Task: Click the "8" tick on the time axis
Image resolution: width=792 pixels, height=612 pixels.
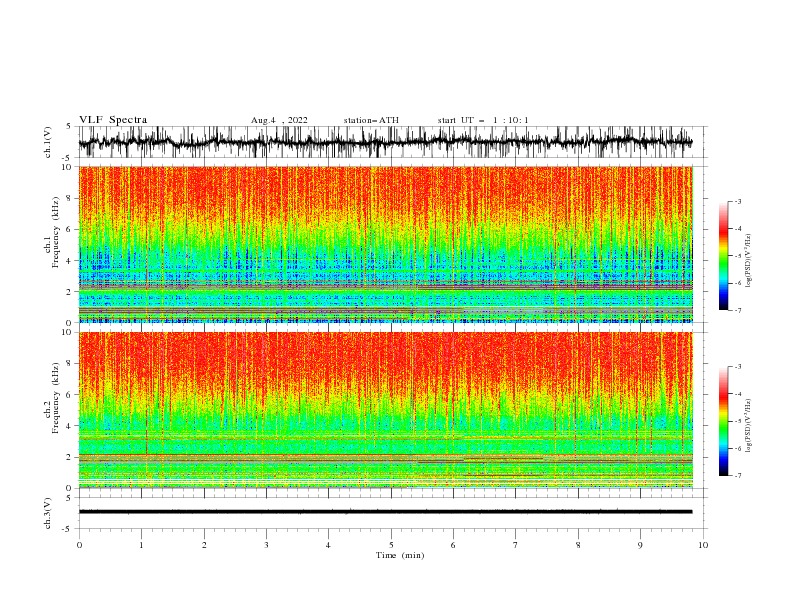Action: (x=578, y=545)
